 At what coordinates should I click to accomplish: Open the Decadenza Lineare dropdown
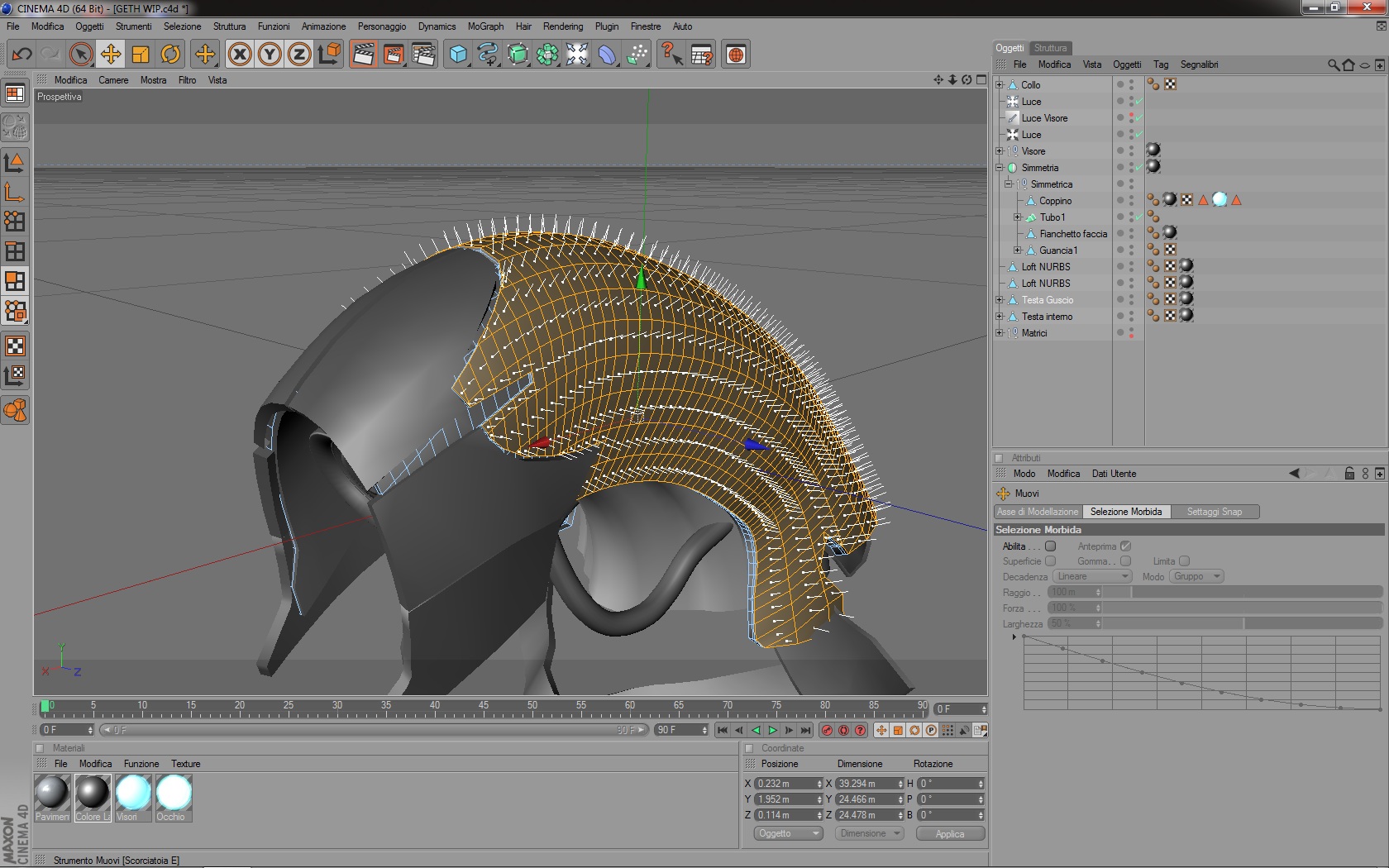click(x=1091, y=576)
